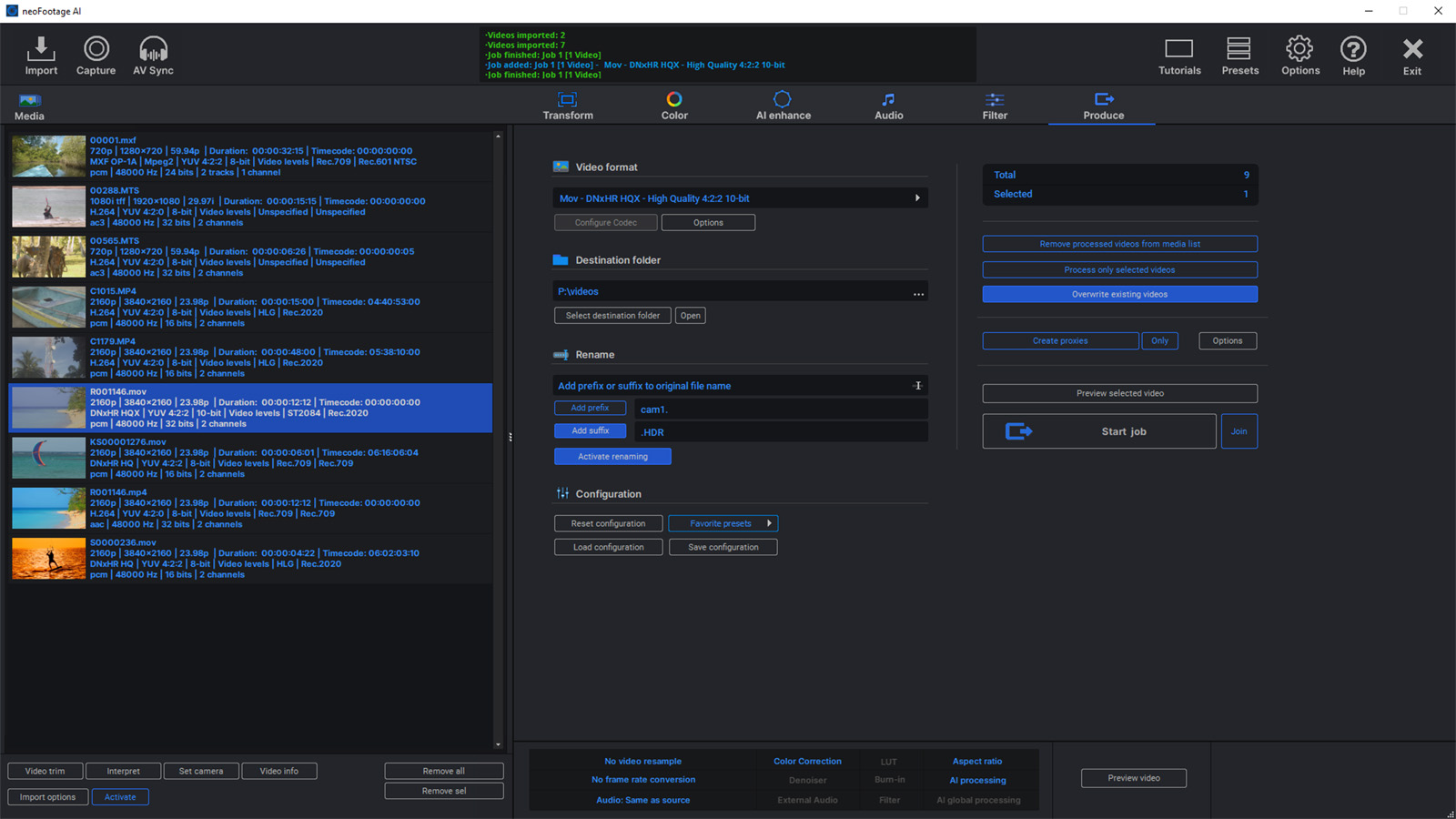Click the Preview video button
This screenshot has width=1456, height=819.
point(1133,778)
